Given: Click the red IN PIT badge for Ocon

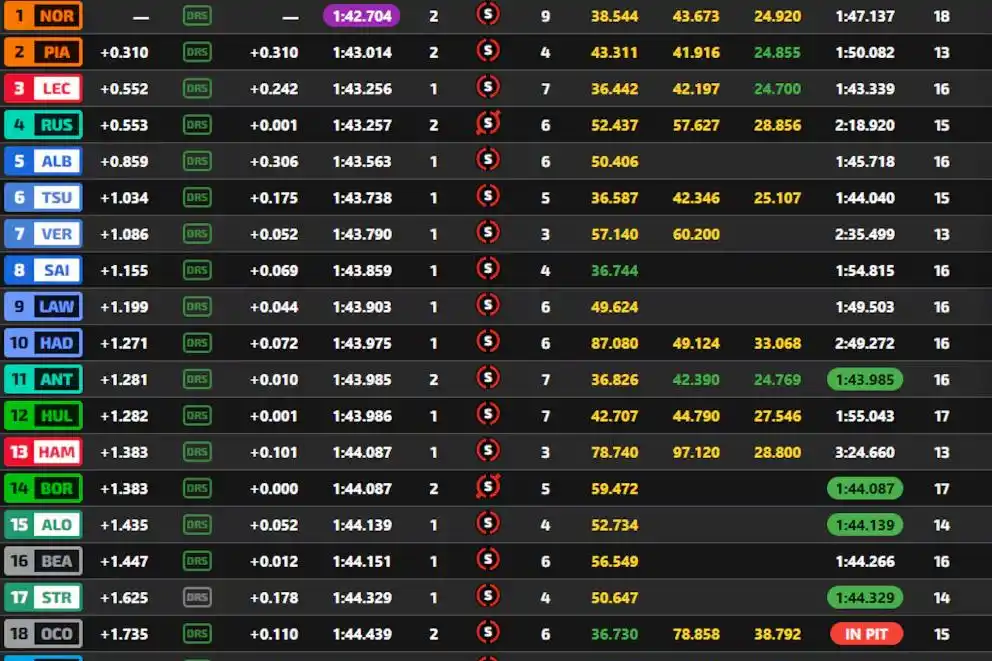Looking at the screenshot, I should pos(866,633).
